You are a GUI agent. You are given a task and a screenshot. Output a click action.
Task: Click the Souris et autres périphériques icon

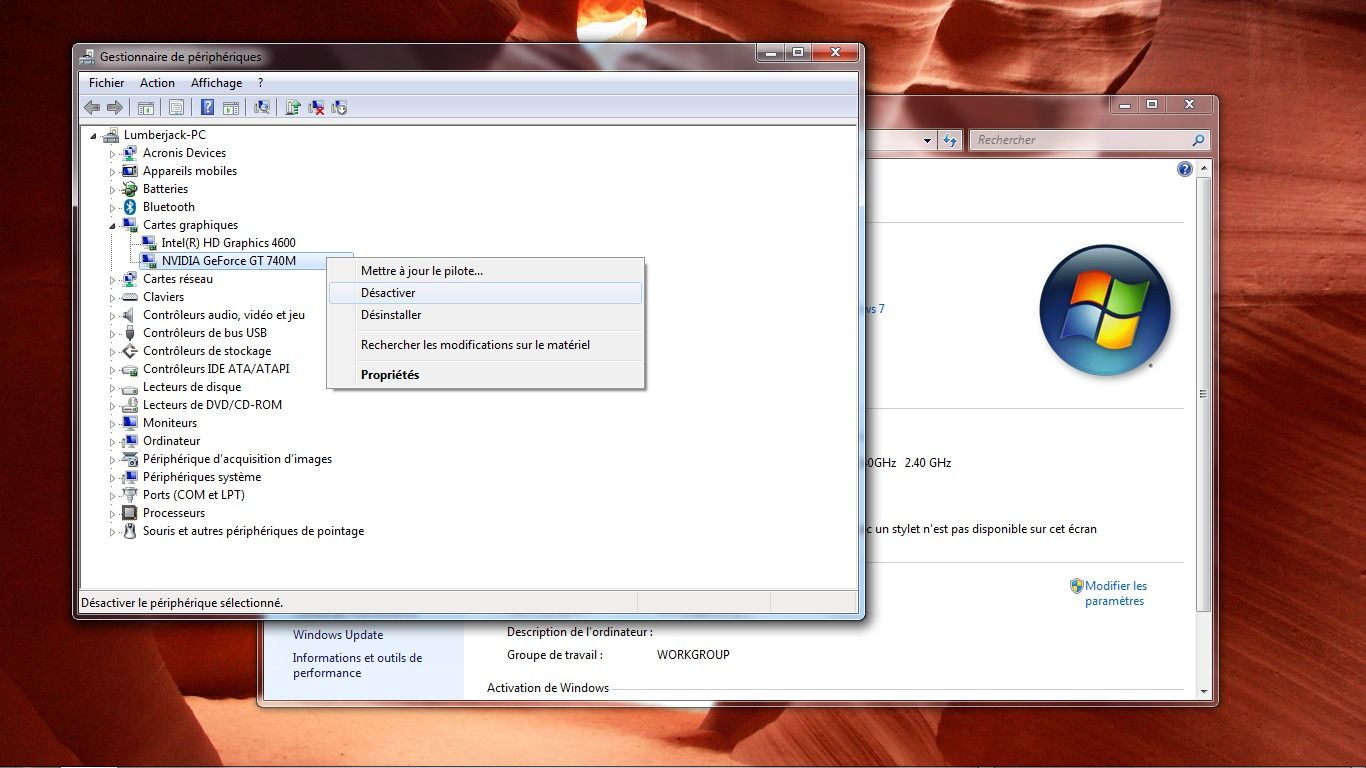coord(129,531)
